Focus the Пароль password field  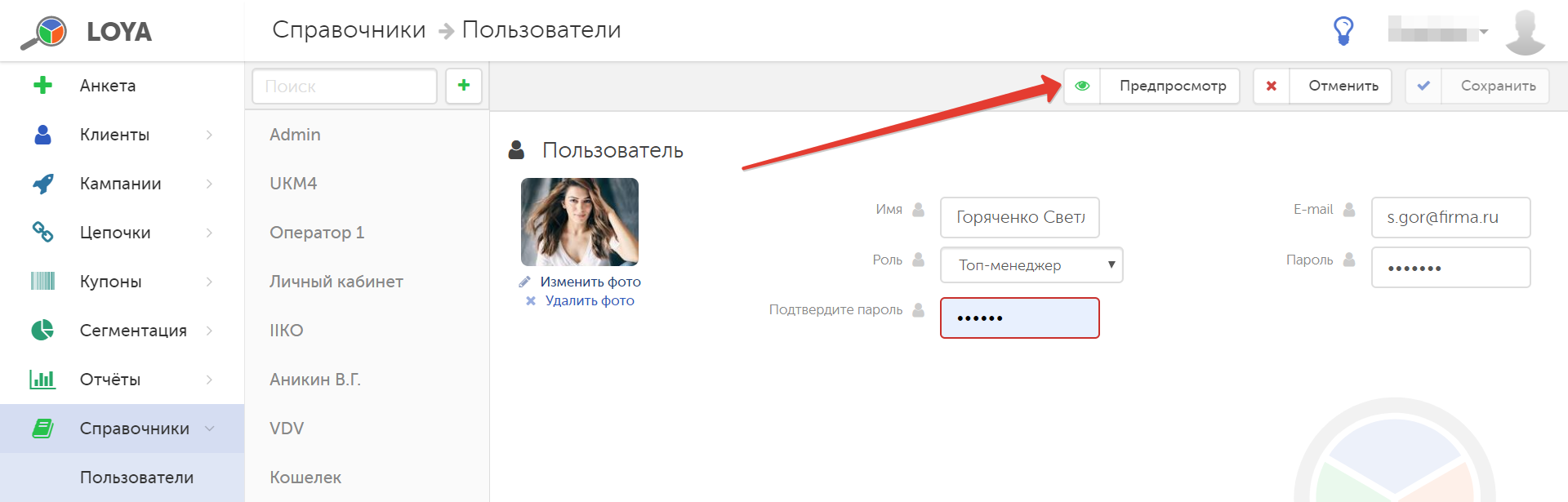point(1450,268)
